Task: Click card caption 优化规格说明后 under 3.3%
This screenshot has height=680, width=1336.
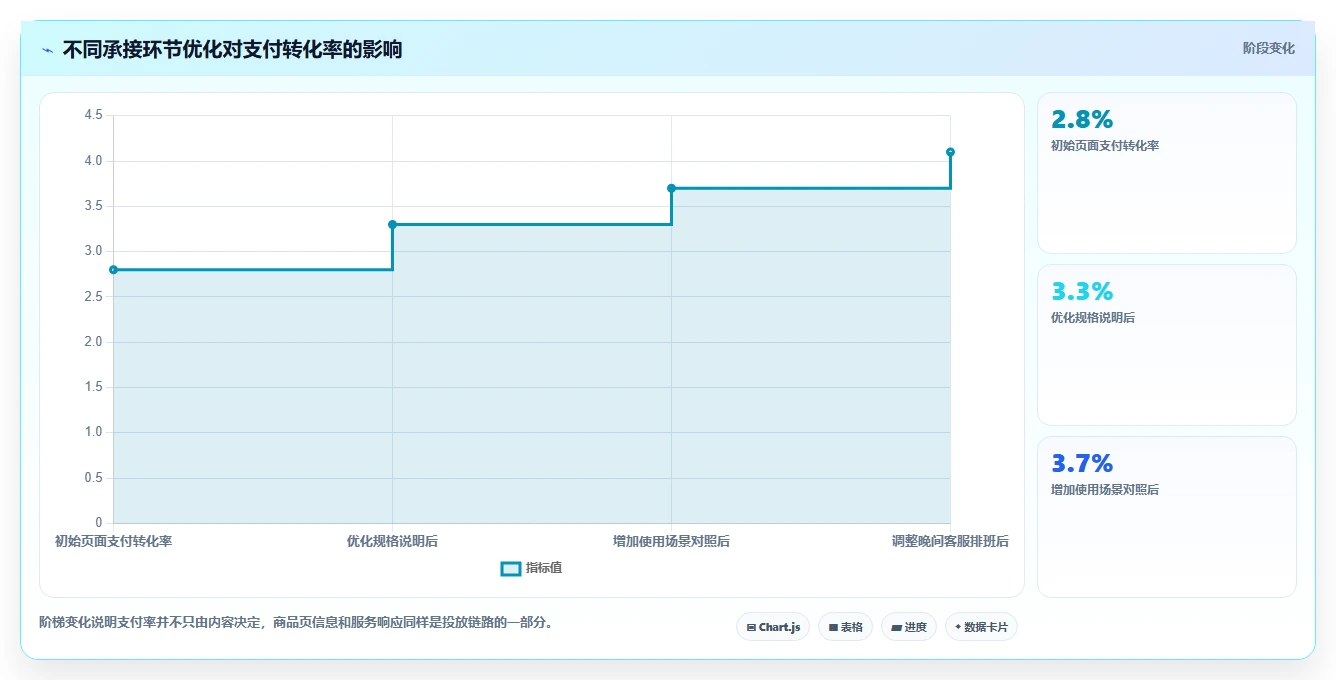Action: click(x=1093, y=318)
